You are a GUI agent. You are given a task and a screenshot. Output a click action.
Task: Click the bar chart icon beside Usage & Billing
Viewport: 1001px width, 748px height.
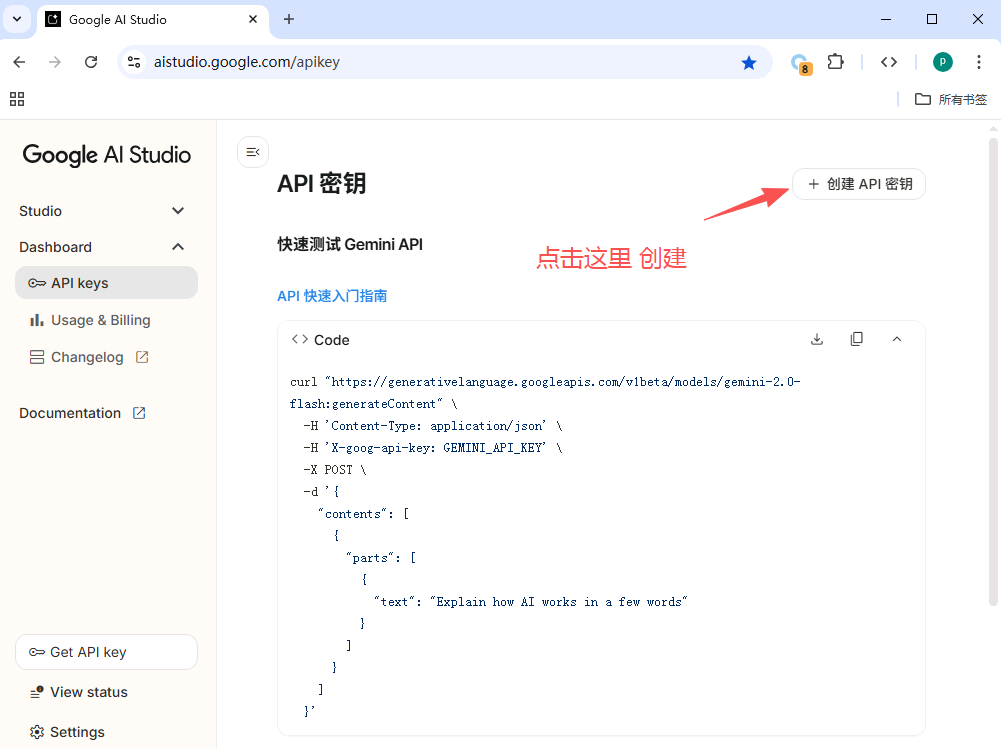point(37,320)
